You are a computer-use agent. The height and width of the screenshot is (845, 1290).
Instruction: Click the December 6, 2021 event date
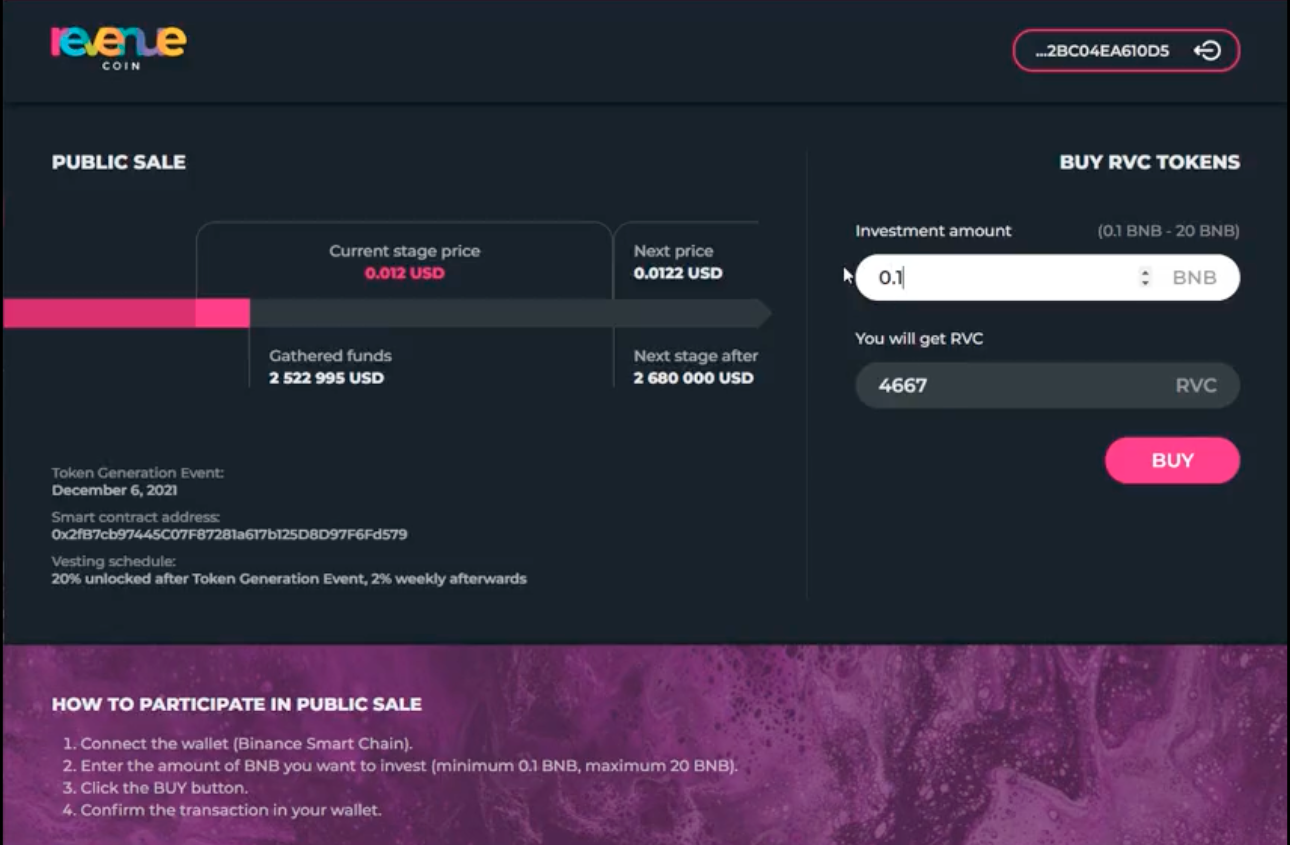click(x=114, y=490)
